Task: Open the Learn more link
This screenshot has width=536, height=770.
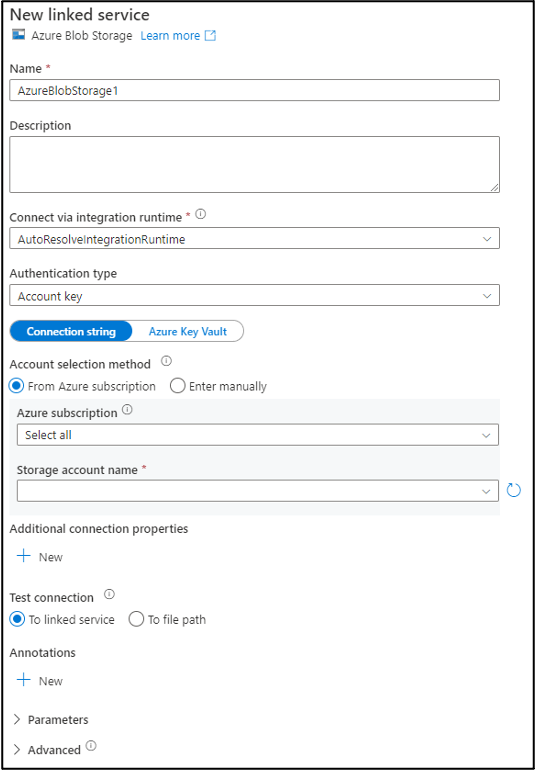Action: coord(170,36)
